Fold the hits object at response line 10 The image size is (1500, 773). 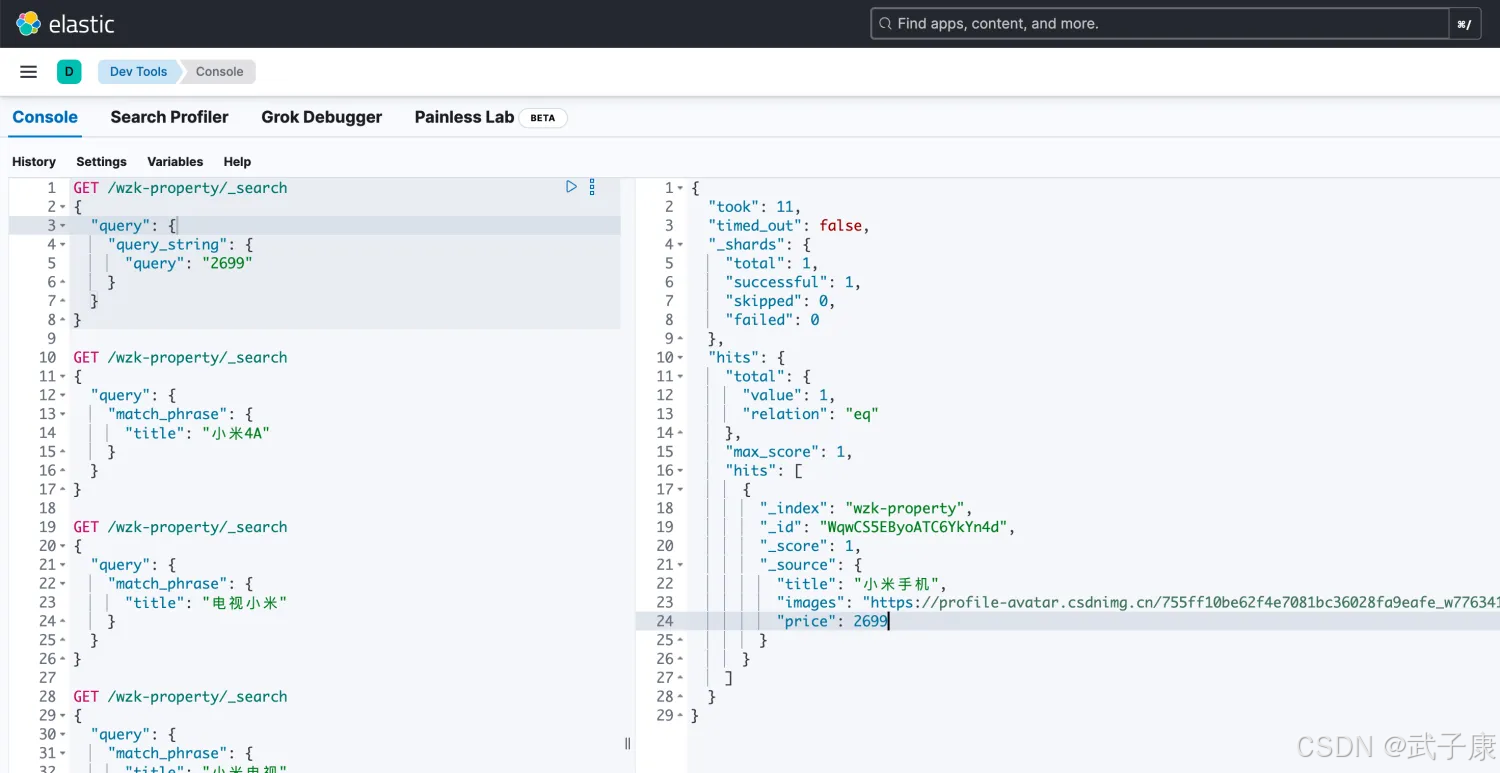click(681, 358)
